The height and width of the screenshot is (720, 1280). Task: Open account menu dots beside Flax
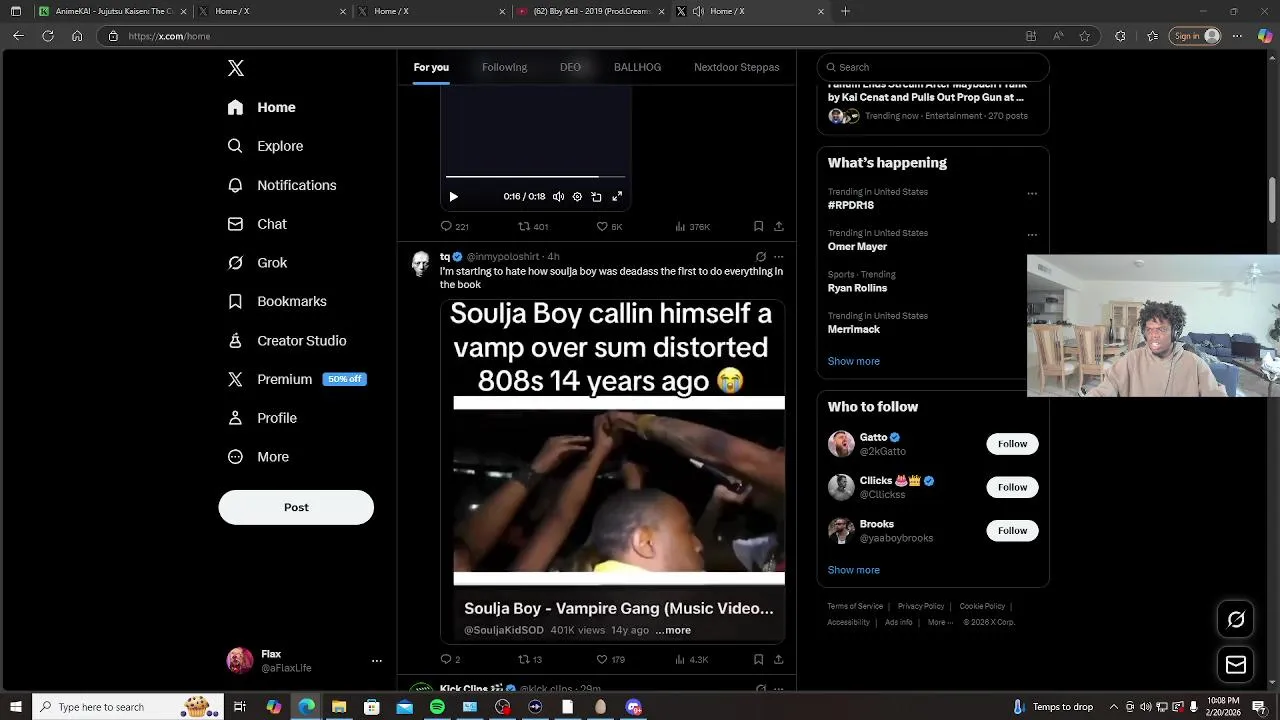click(x=377, y=661)
